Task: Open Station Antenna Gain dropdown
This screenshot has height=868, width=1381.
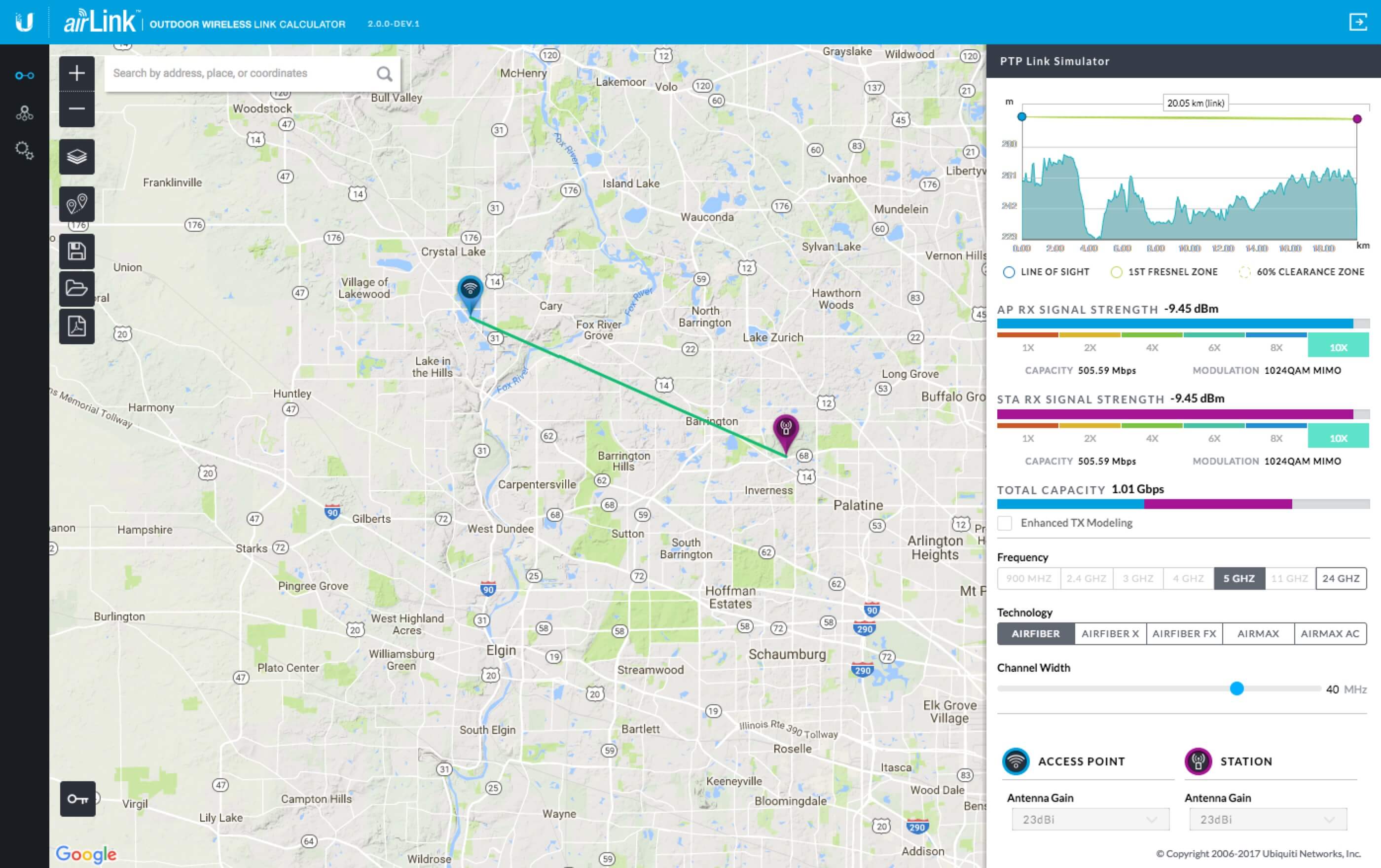Action: pos(1268,819)
